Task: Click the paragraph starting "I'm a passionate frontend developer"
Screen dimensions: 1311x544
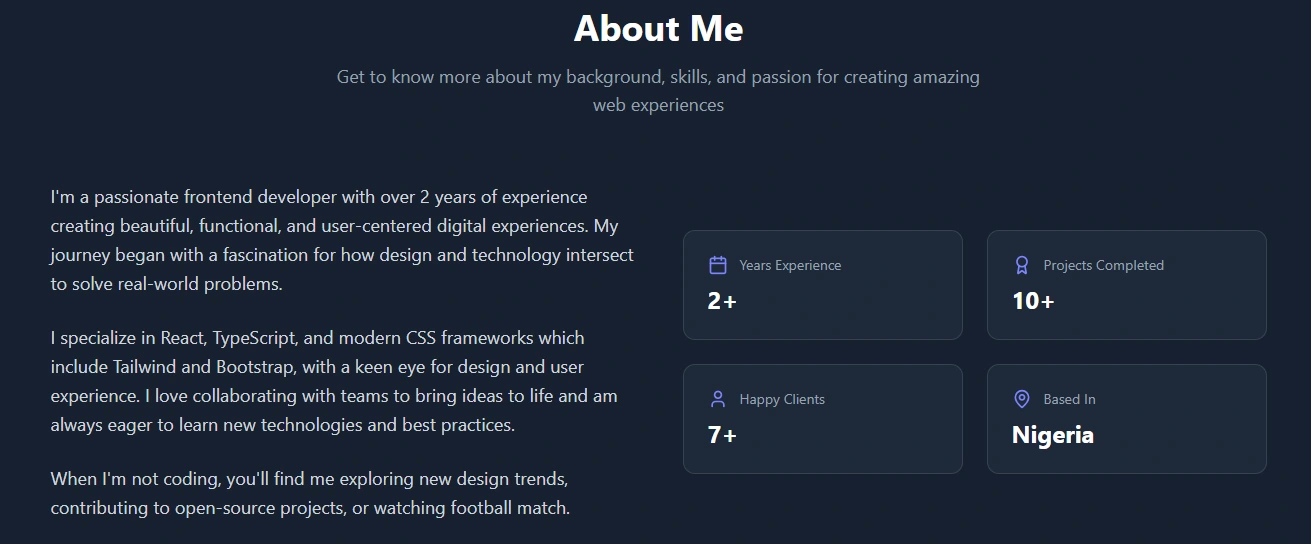Action: point(342,240)
